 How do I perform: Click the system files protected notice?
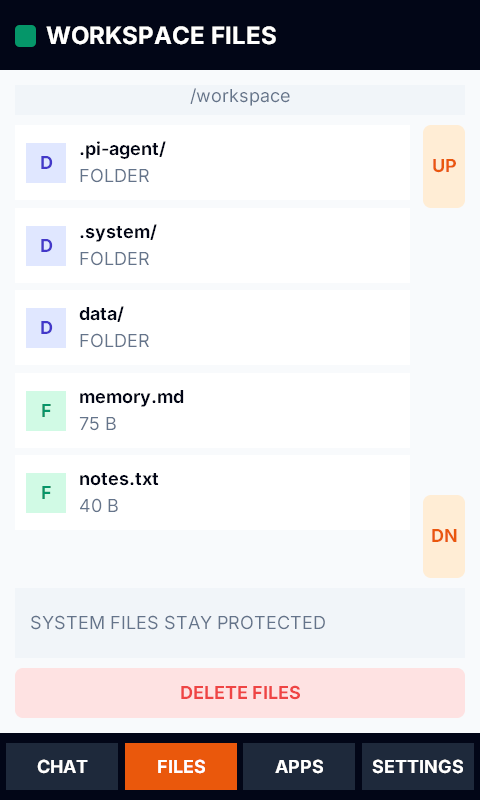[240, 623]
